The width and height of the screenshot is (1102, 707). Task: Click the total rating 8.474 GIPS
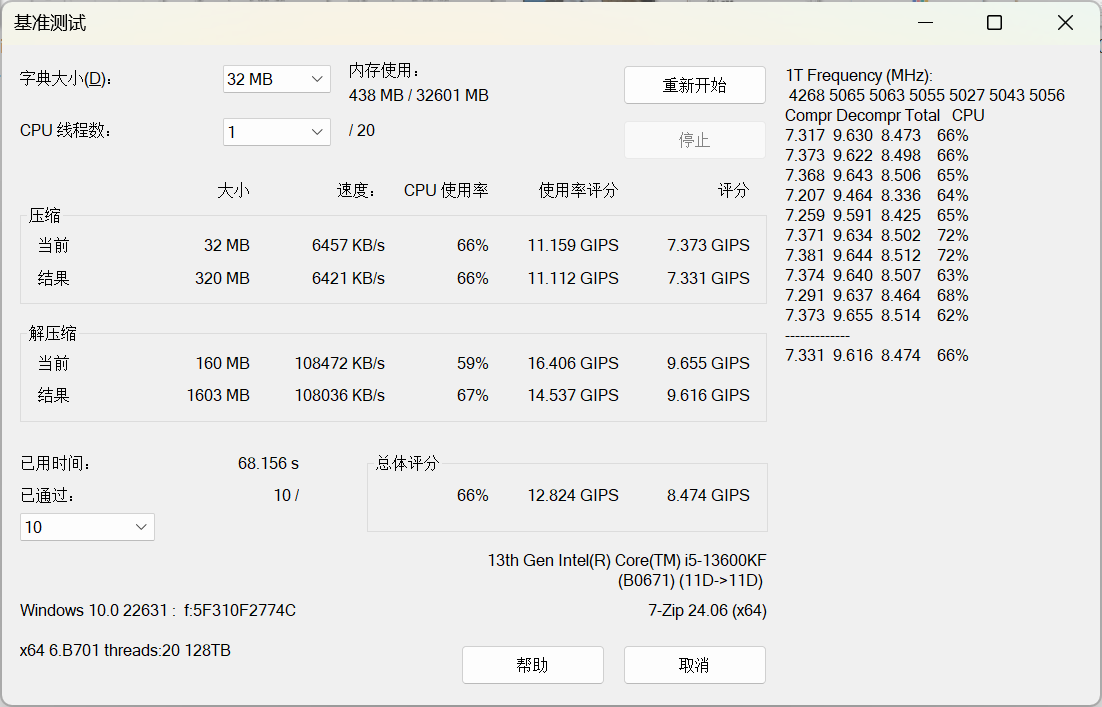708,495
